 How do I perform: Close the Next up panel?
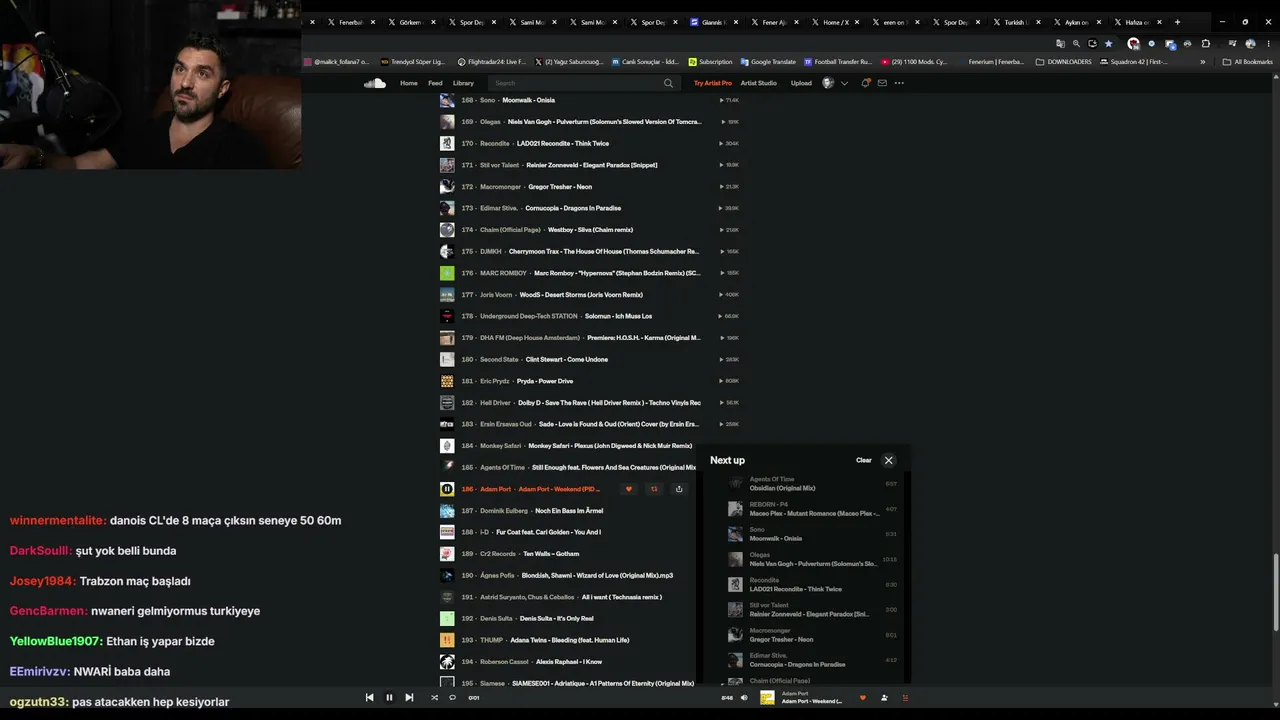[888, 460]
